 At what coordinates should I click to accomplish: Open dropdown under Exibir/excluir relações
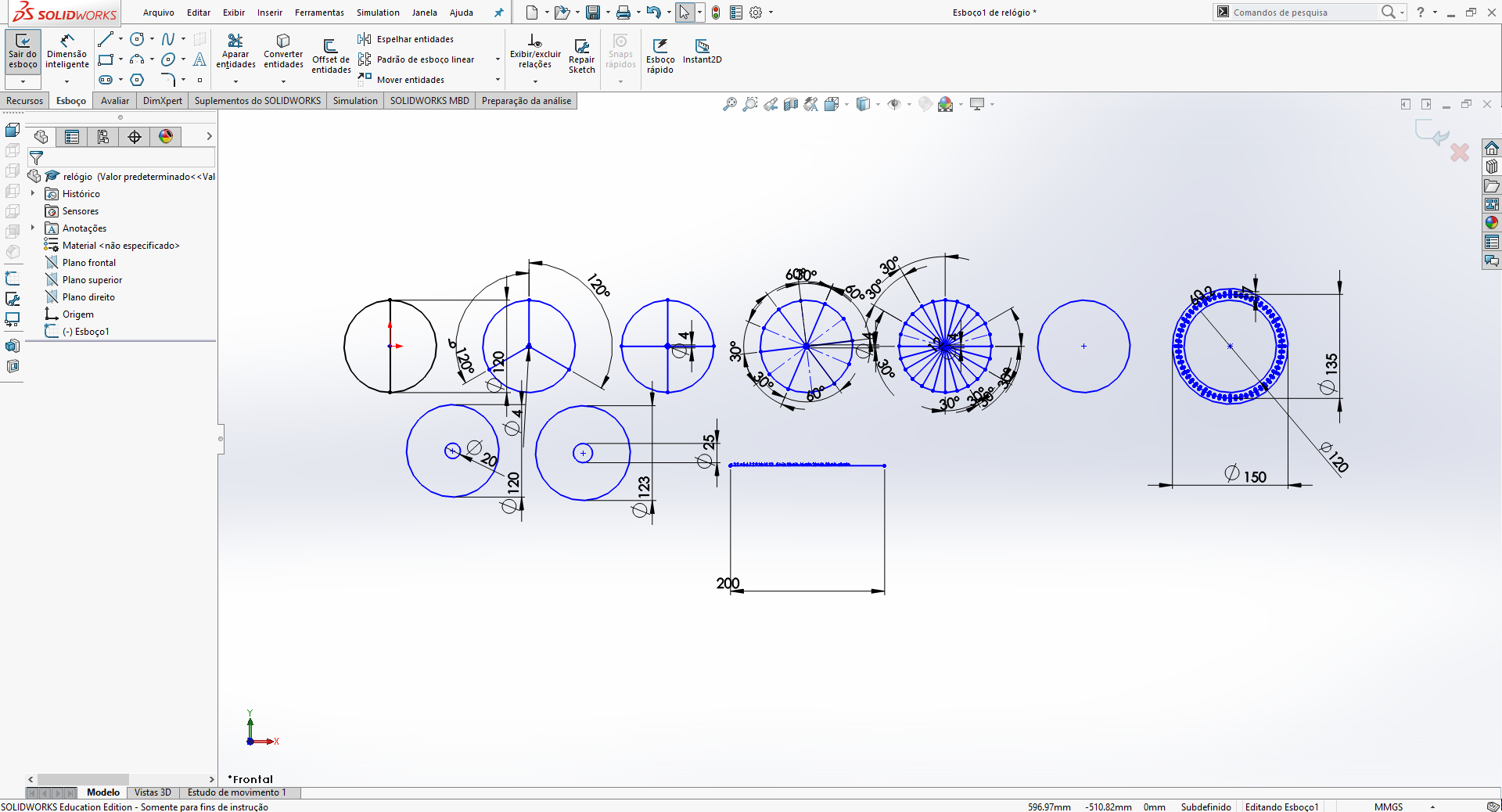click(535, 81)
